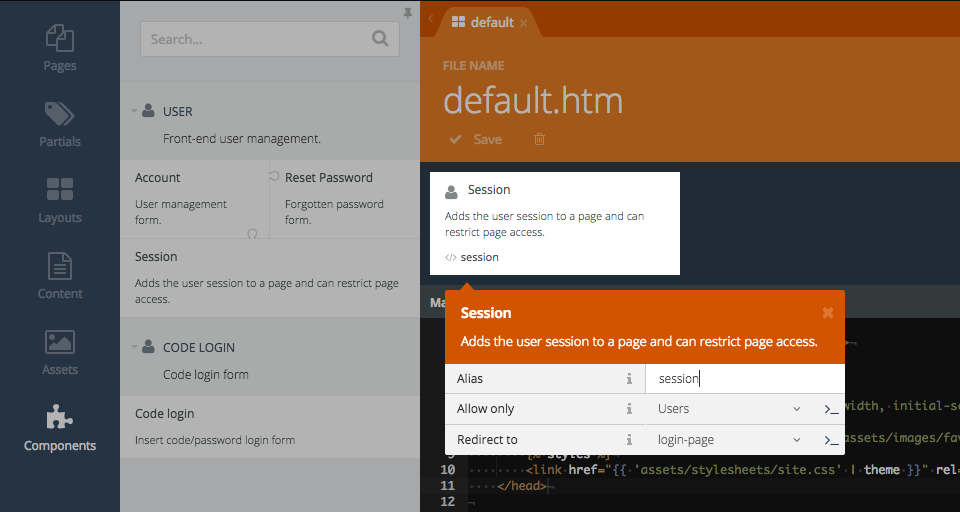Collapse the USER plugin group
This screenshot has width=960, height=512.
click(x=133, y=111)
